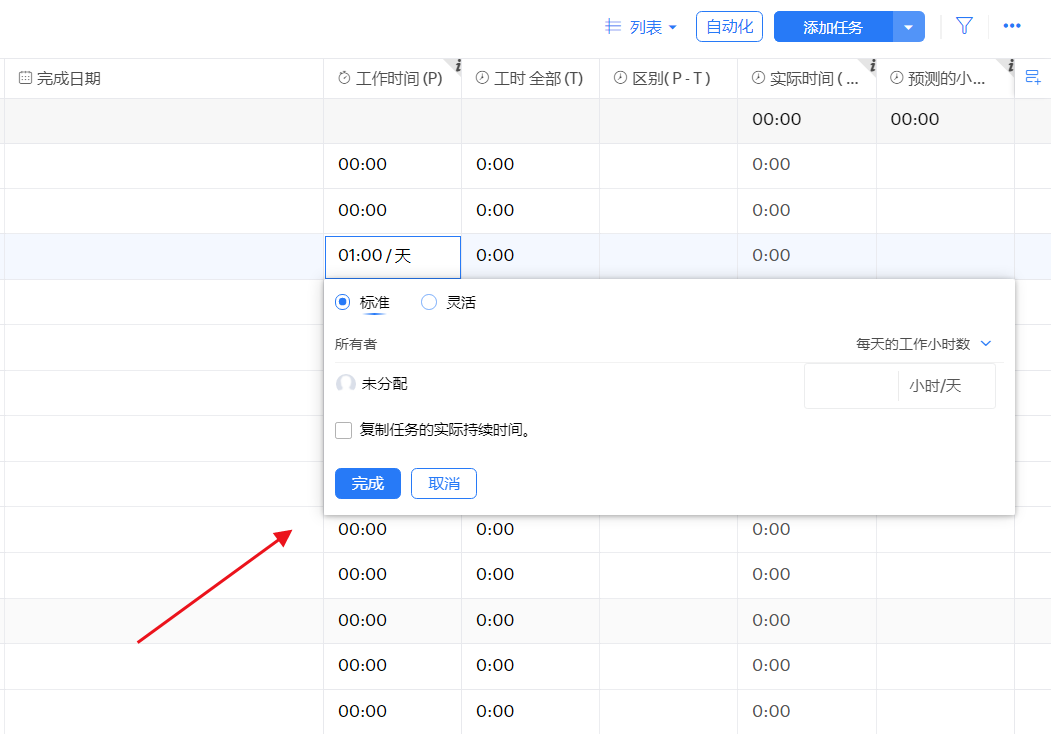
Task: Select the 灵活 radio option
Action: point(429,302)
